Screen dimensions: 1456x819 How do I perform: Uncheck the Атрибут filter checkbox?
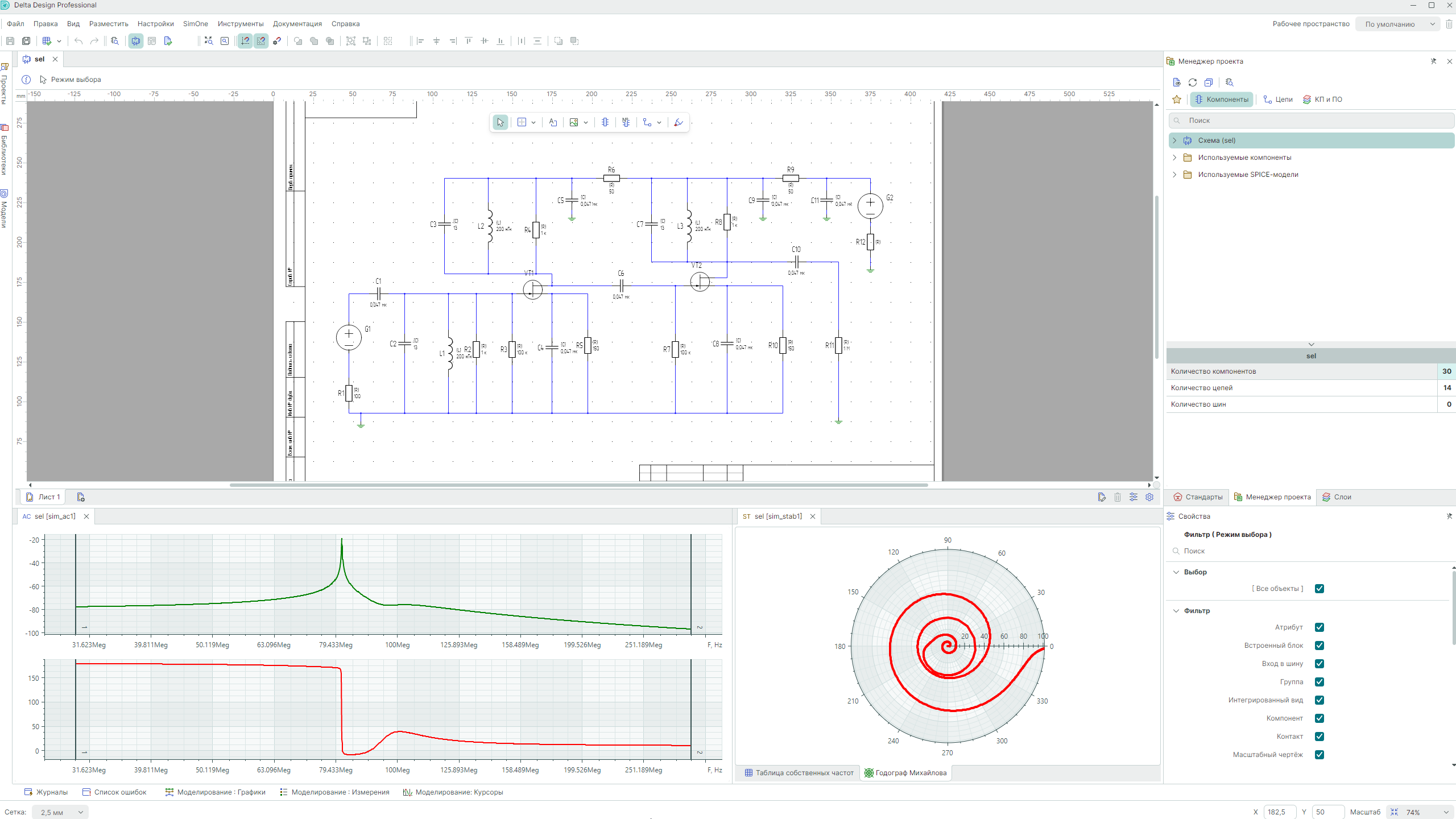(x=1319, y=627)
